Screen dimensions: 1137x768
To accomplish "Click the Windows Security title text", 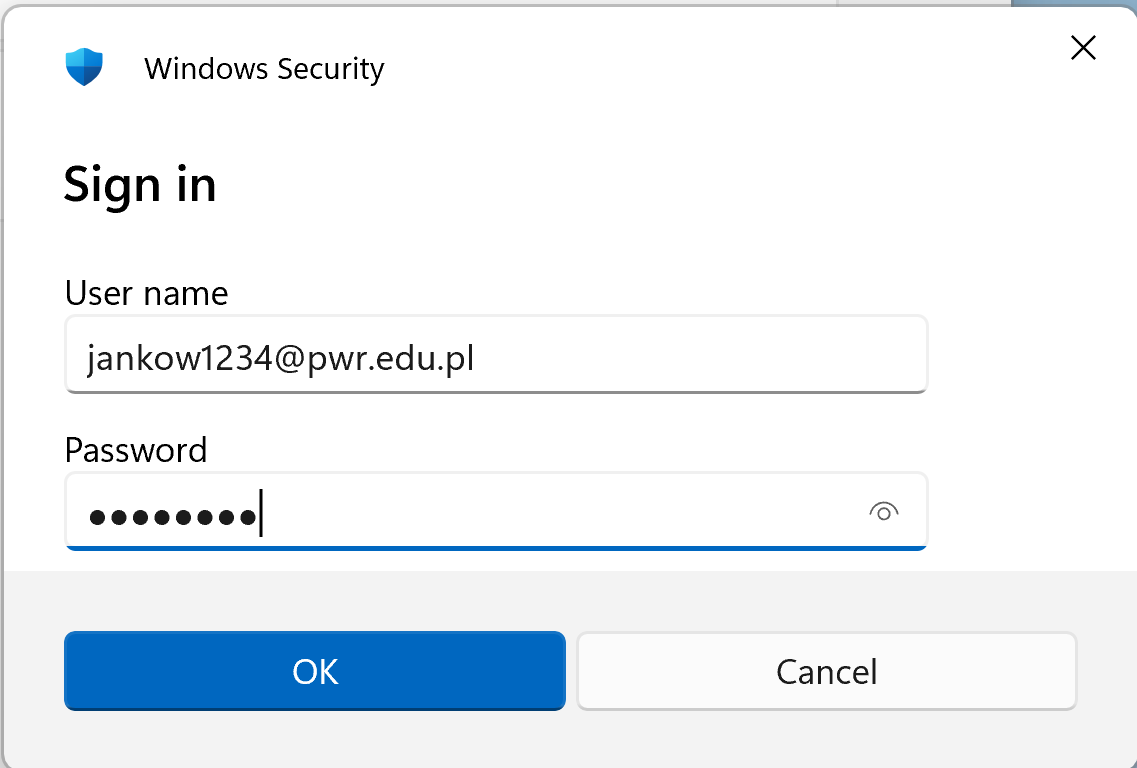I will pyautogui.click(x=264, y=69).
